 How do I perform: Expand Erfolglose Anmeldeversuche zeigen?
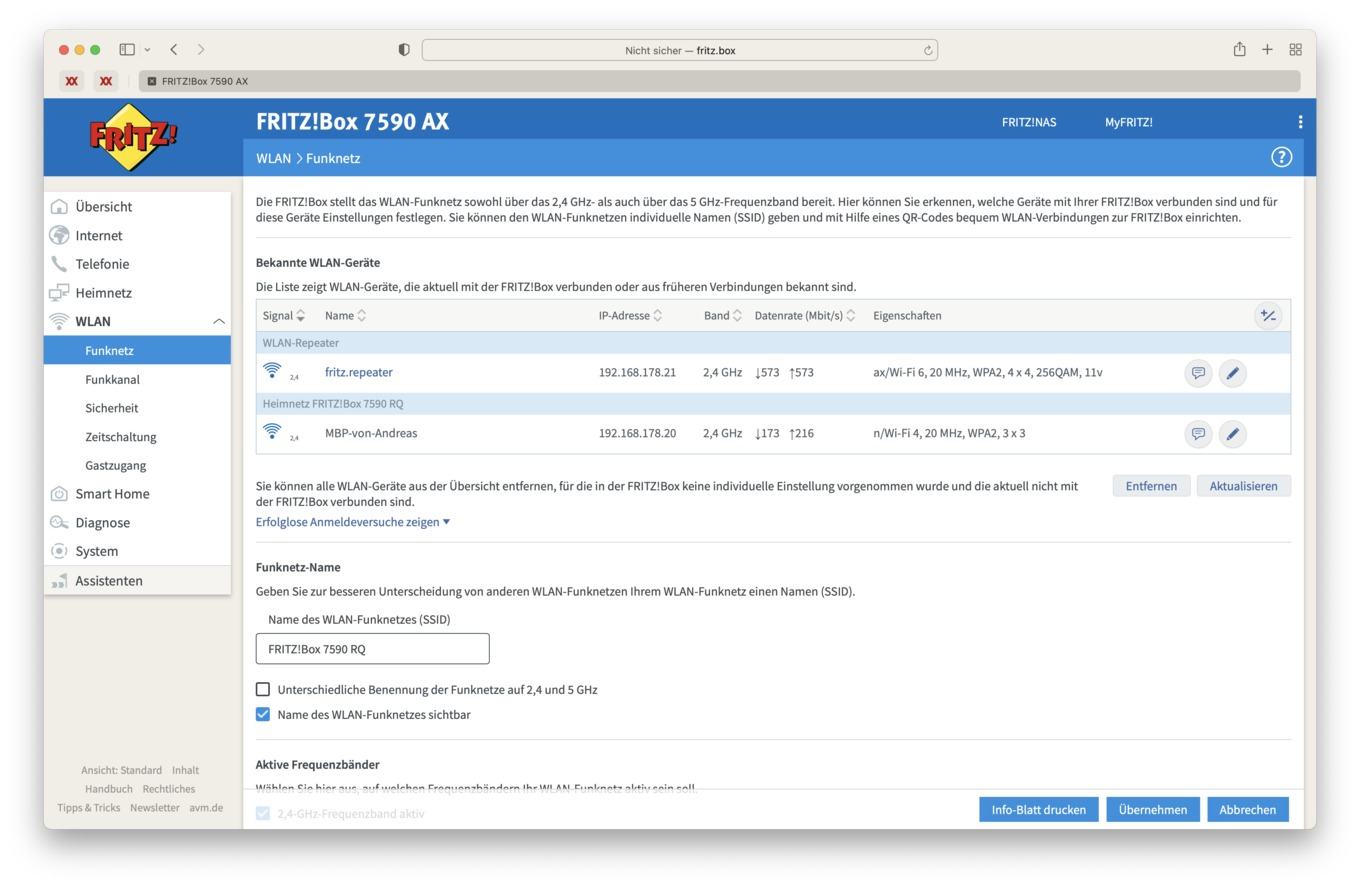(353, 522)
